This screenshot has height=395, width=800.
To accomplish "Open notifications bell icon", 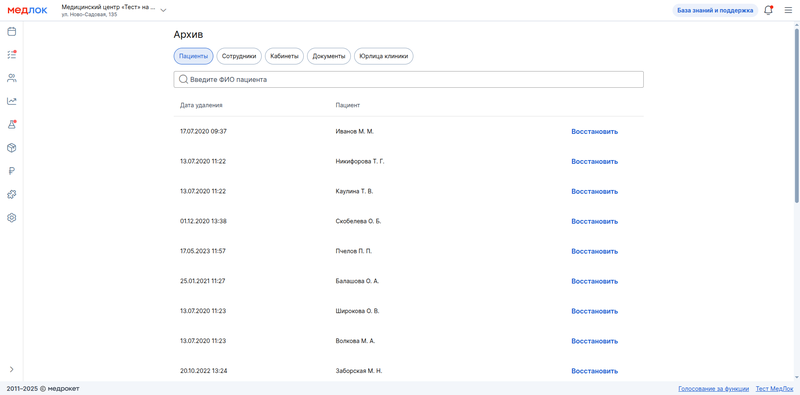I will point(768,10).
